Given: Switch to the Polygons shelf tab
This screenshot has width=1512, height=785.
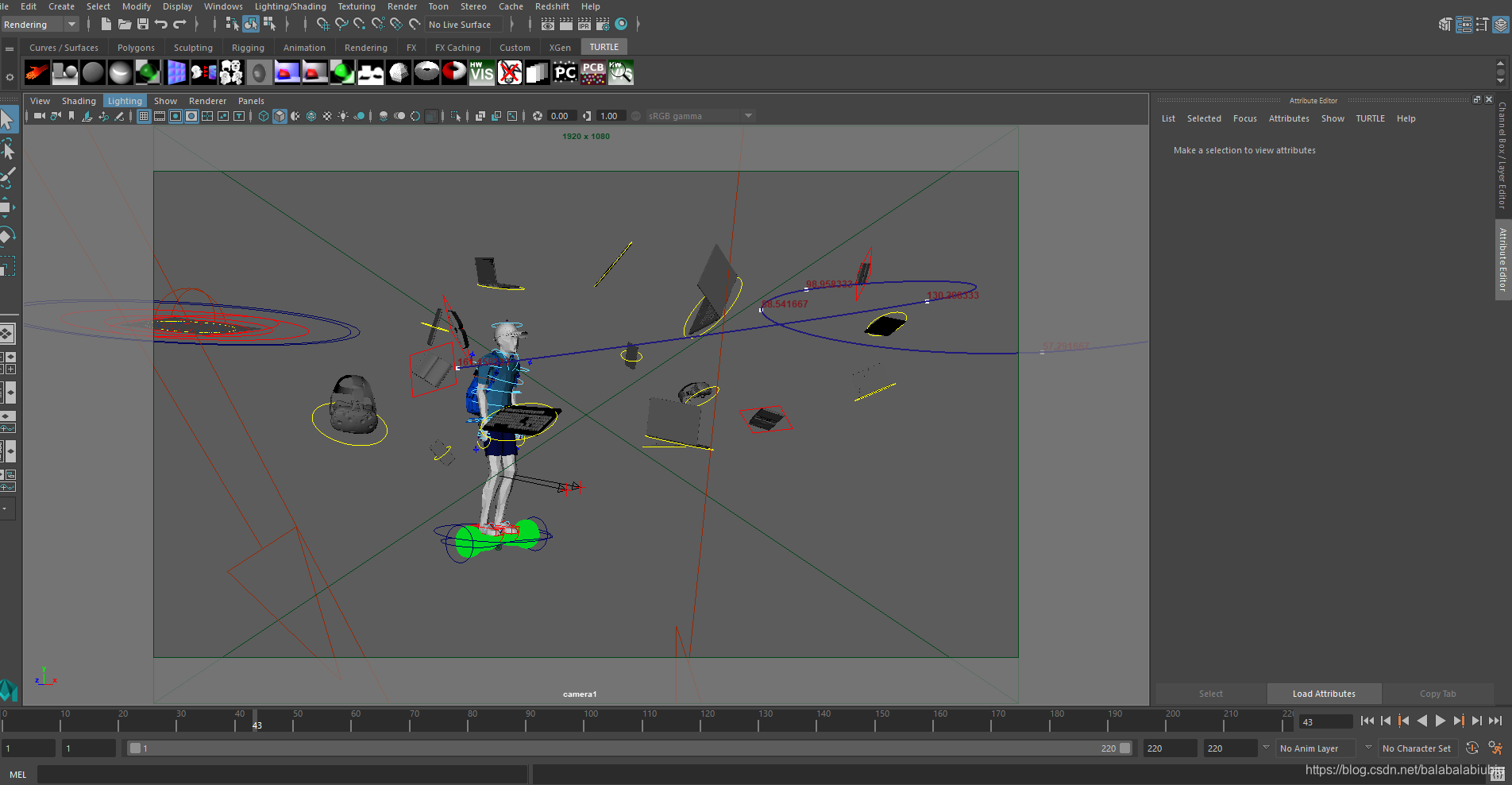Looking at the screenshot, I should (x=136, y=48).
